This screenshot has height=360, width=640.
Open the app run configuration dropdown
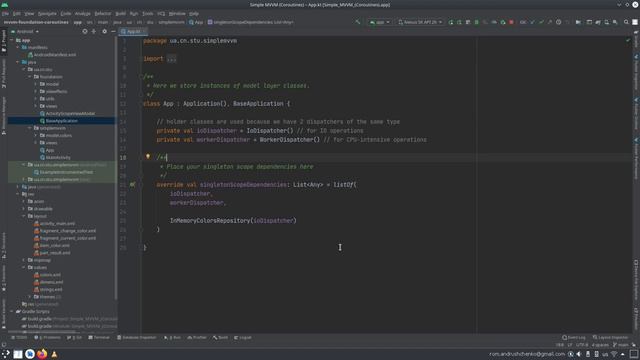380,22
